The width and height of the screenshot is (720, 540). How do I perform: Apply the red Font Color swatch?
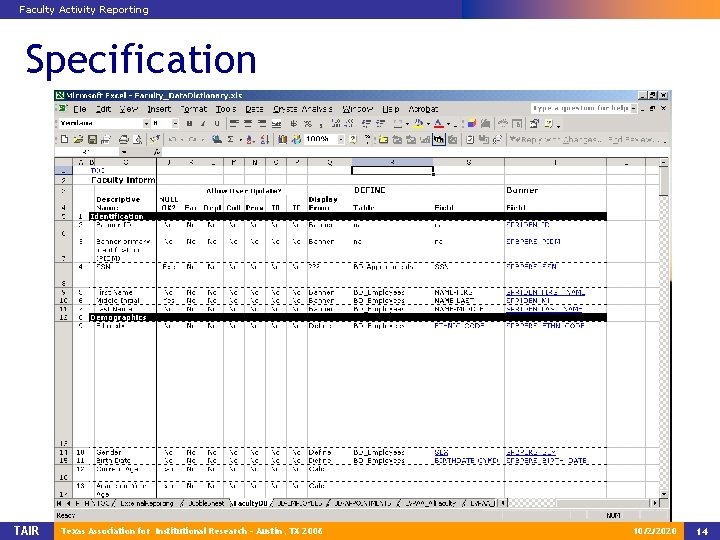click(x=439, y=123)
